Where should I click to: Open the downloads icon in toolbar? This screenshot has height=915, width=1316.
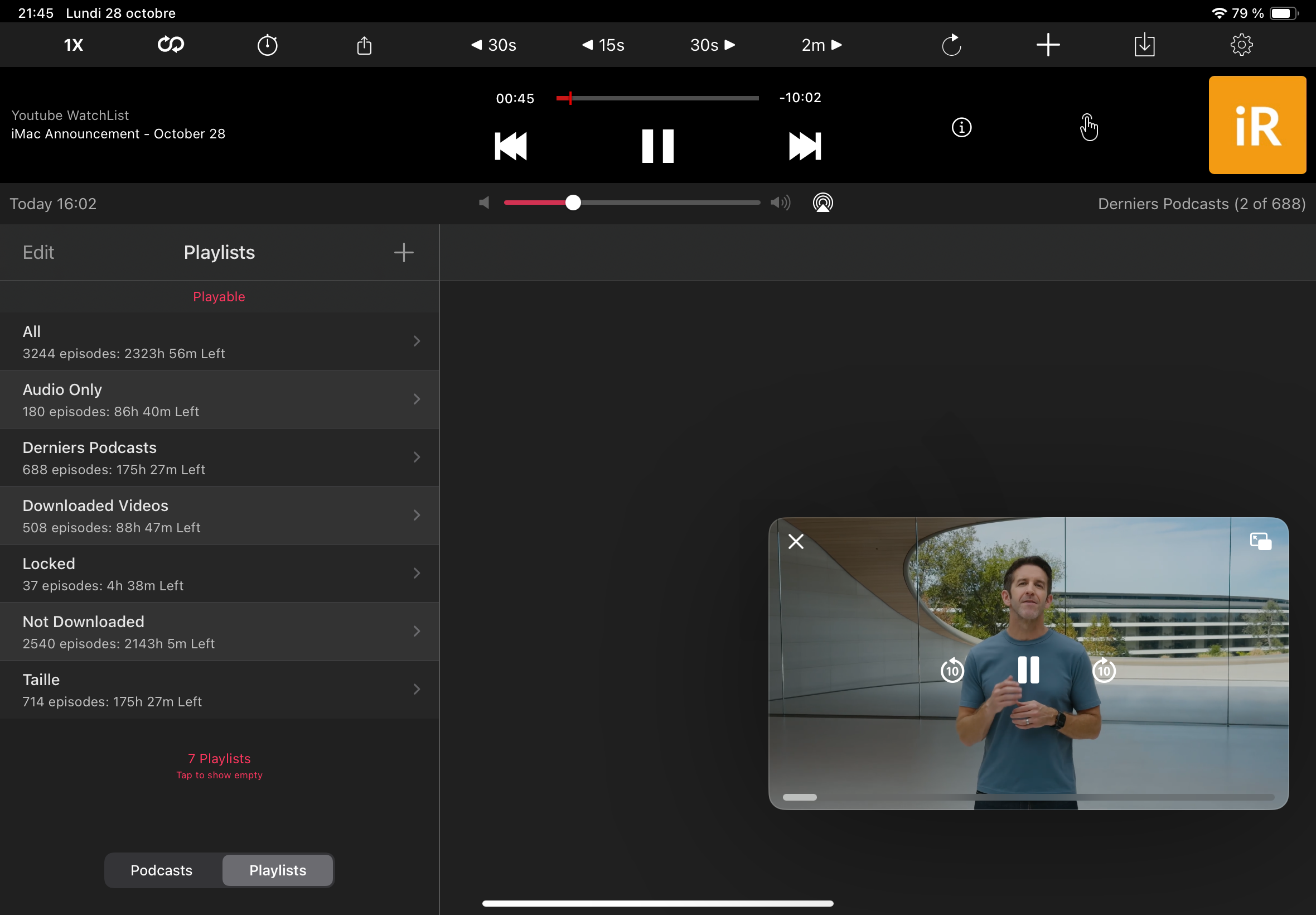pos(1144,45)
